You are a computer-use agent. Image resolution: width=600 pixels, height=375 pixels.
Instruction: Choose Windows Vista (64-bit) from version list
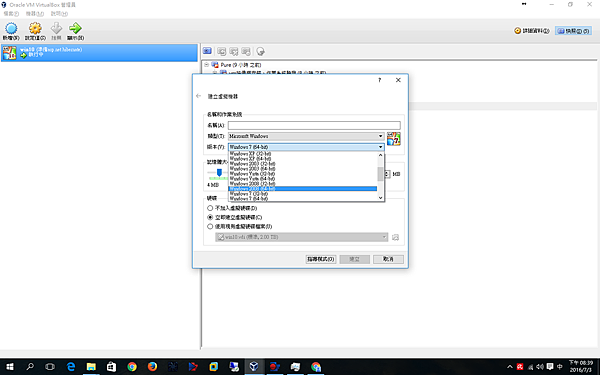pos(303,178)
